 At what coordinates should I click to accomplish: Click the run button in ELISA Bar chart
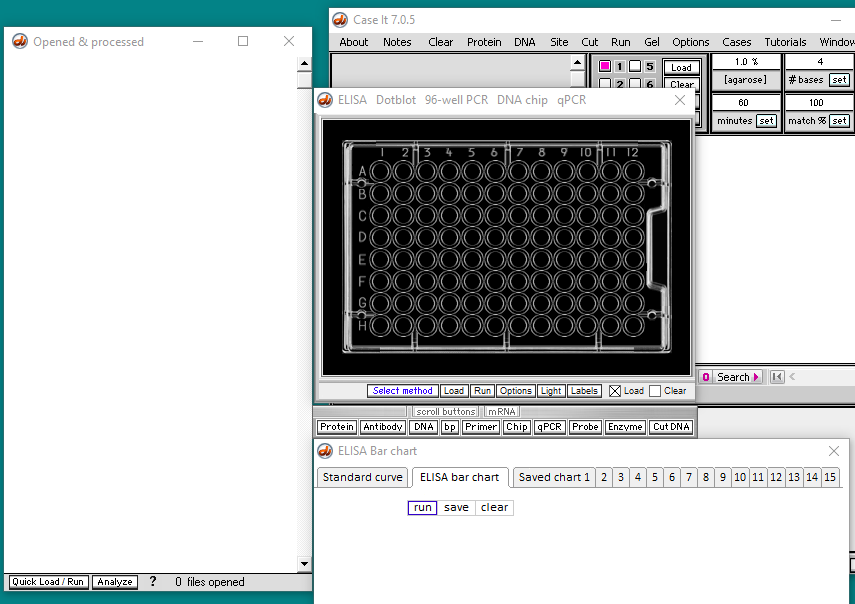[423, 508]
